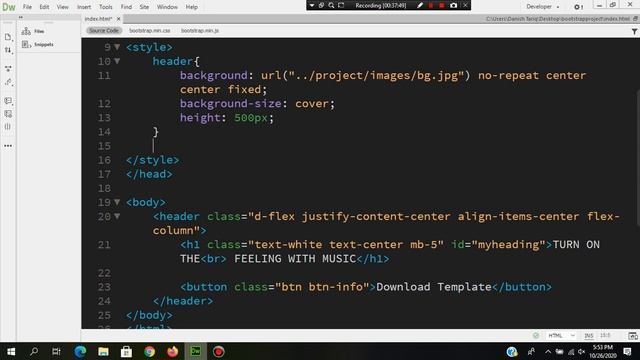
Task: Open the Open Documents tool in sidebar
Action: (8, 37)
